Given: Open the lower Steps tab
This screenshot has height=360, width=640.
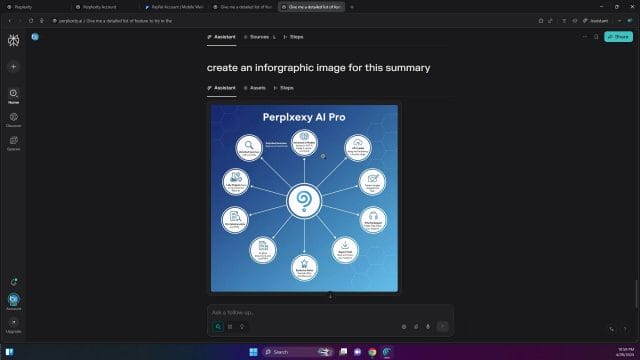Looking at the screenshot, I should (x=284, y=88).
